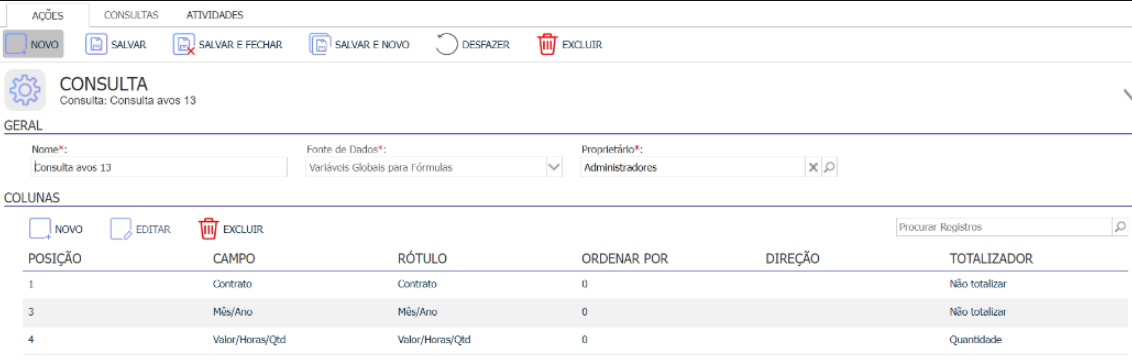The width and height of the screenshot is (1132, 360).
Task: Save the query with the Salvar icon
Action: [96, 44]
